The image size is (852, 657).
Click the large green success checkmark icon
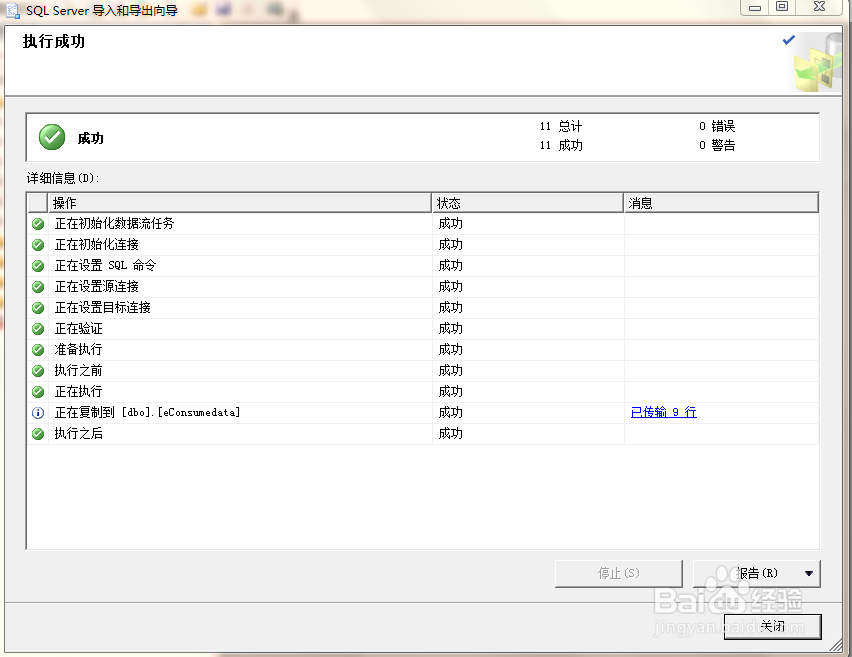coord(52,137)
